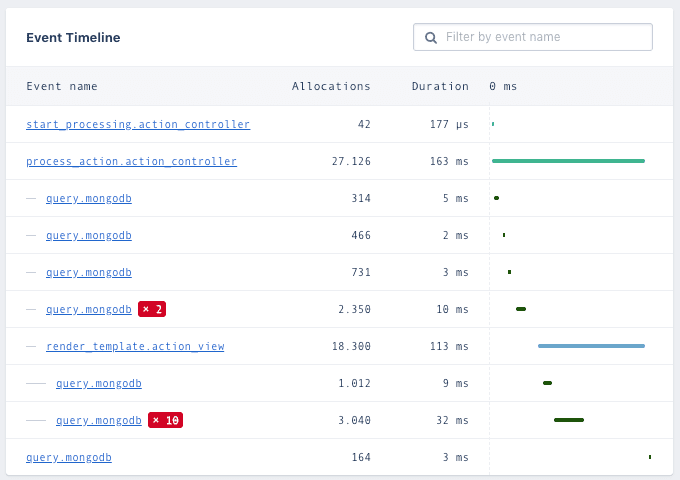
Task: Open the query.mongodb link with 466 allocations
Action: click(x=89, y=235)
